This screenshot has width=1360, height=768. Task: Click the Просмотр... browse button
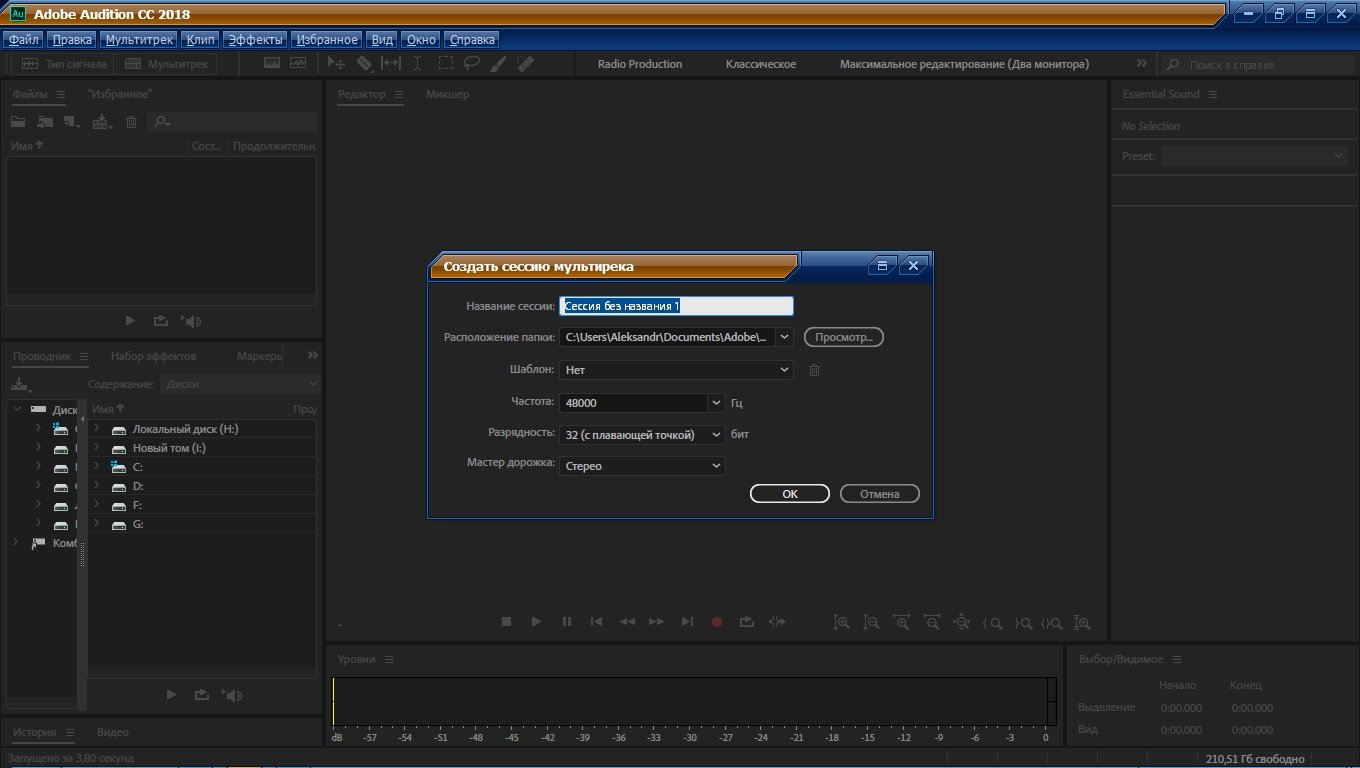pyautogui.click(x=843, y=337)
